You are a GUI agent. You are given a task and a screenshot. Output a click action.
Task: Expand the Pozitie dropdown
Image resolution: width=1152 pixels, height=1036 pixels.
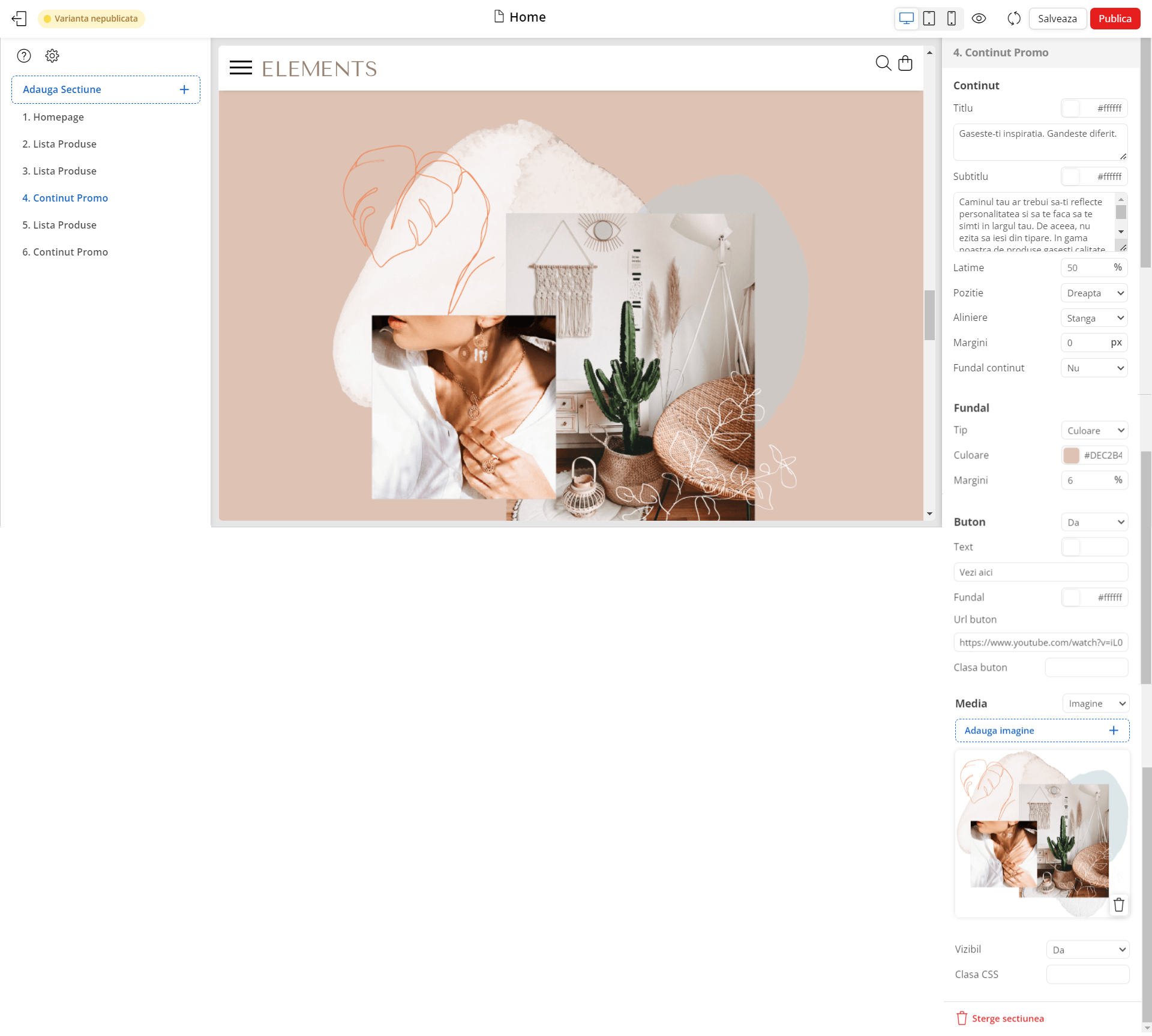(x=1094, y=293)
